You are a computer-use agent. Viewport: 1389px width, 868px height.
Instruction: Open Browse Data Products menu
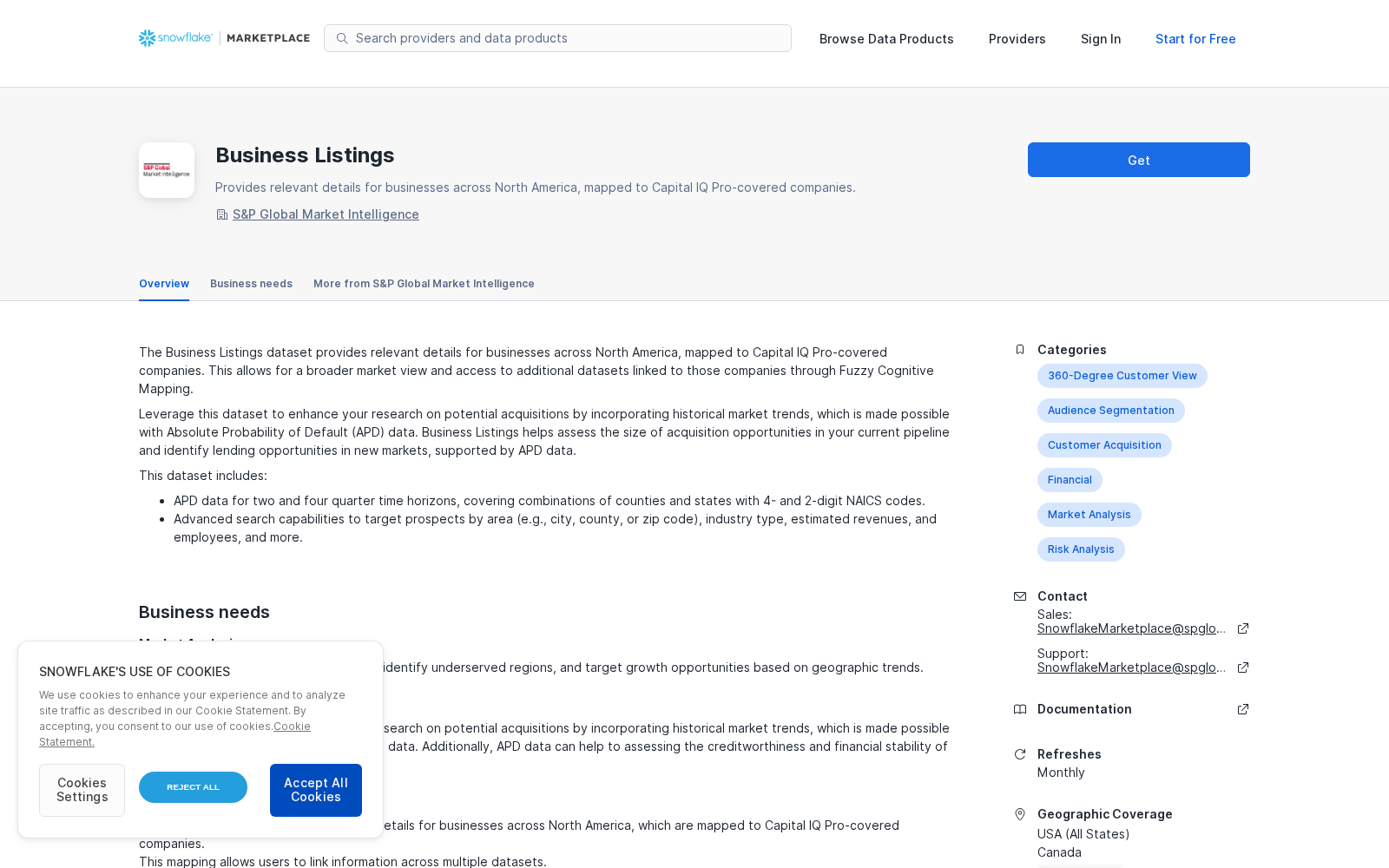[886, 39]
